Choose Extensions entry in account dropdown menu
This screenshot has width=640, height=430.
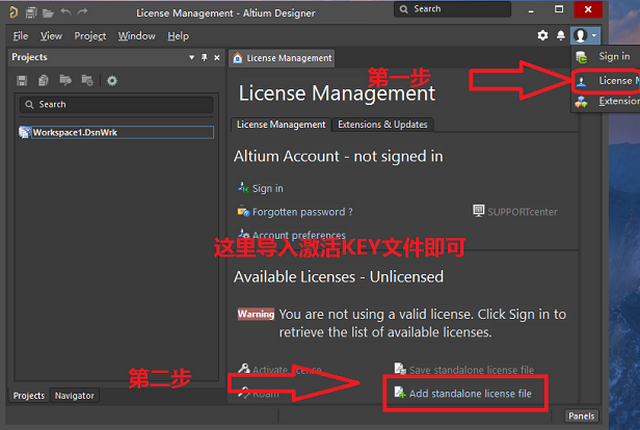pos(619,101)
